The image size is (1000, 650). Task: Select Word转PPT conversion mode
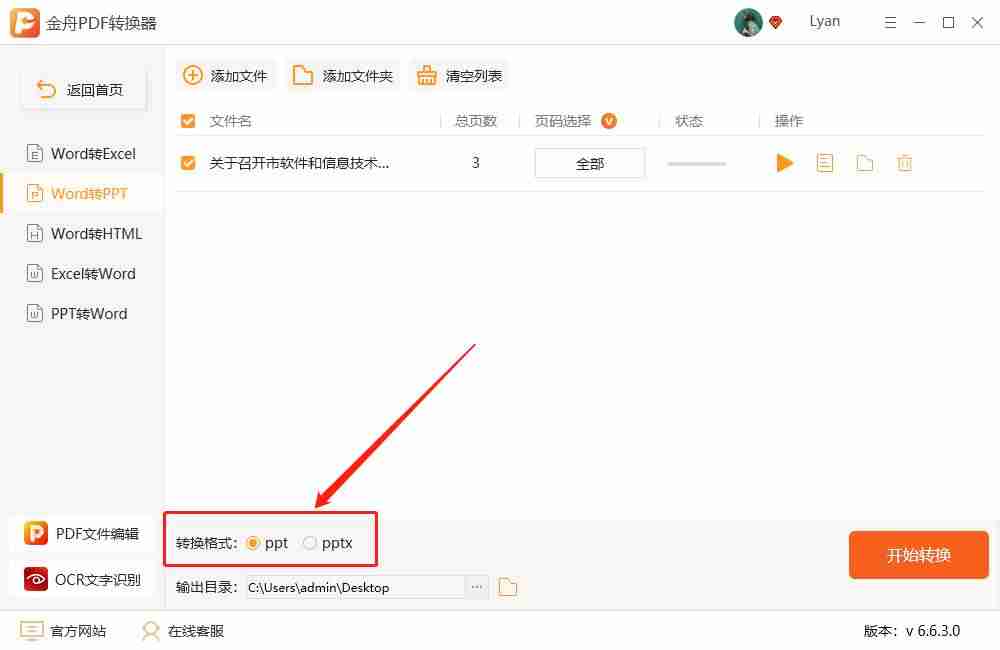(82, 193)
